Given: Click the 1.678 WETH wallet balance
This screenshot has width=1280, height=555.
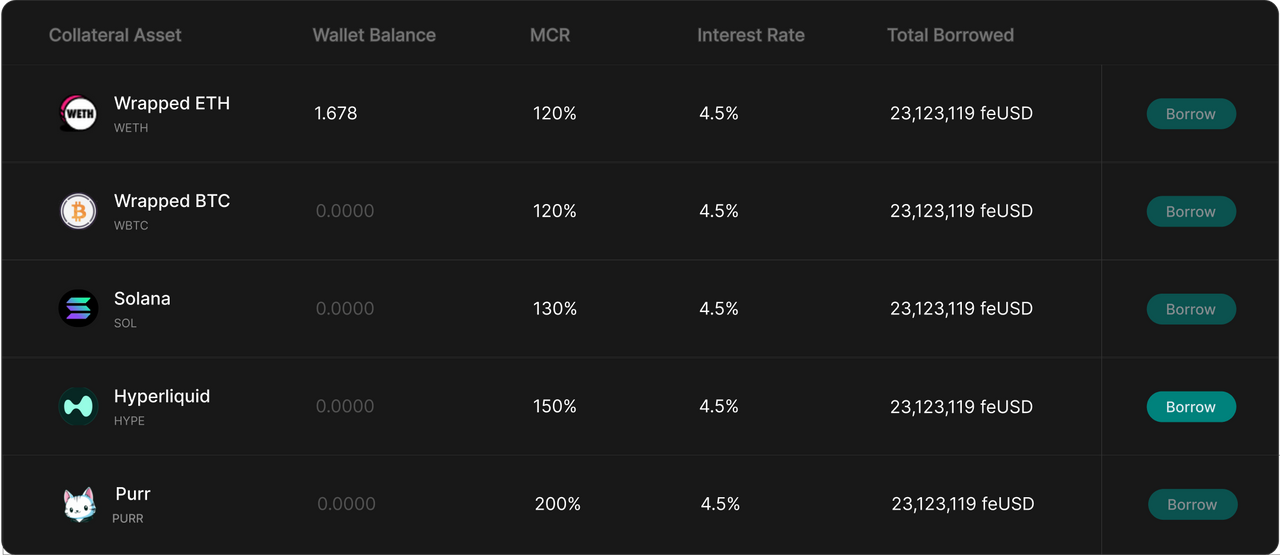Looking at the screenshot, I should coord(336,114).
